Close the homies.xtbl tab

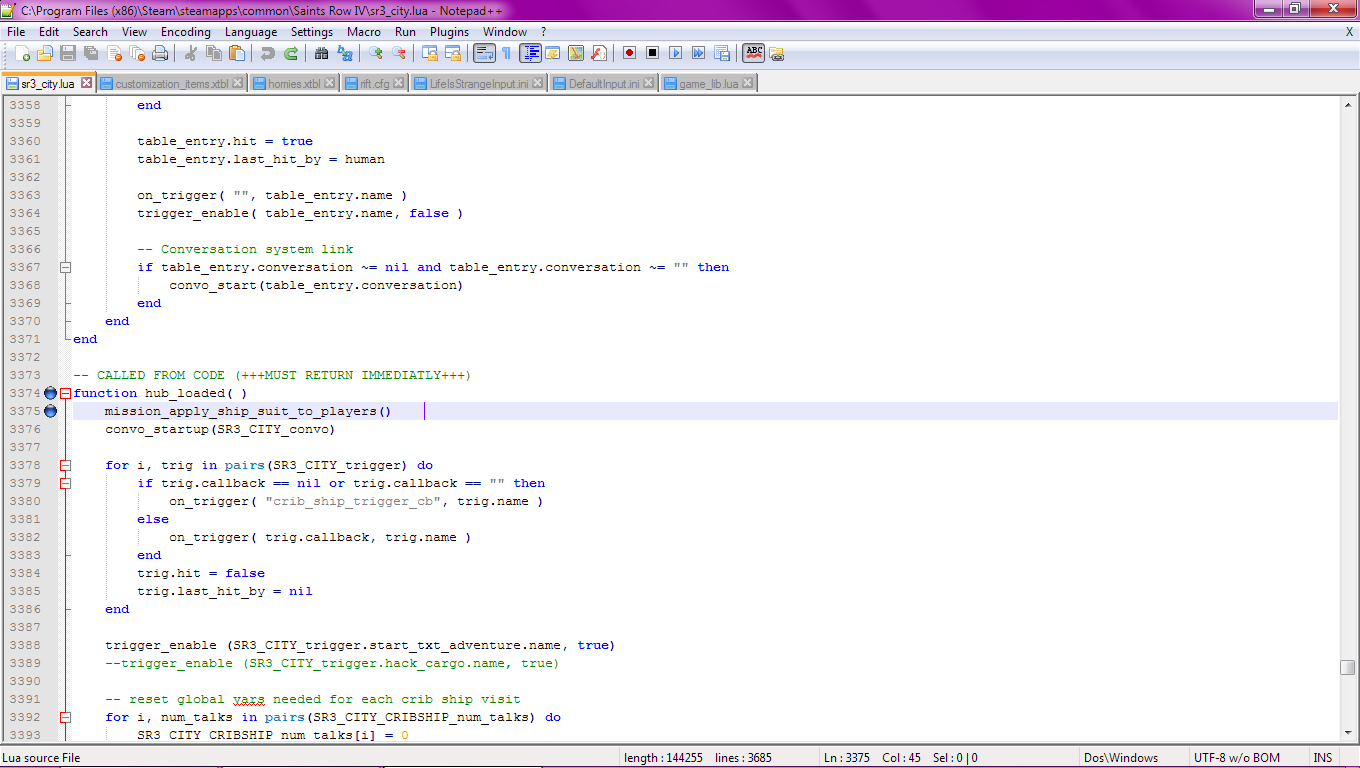pos(331,83)
